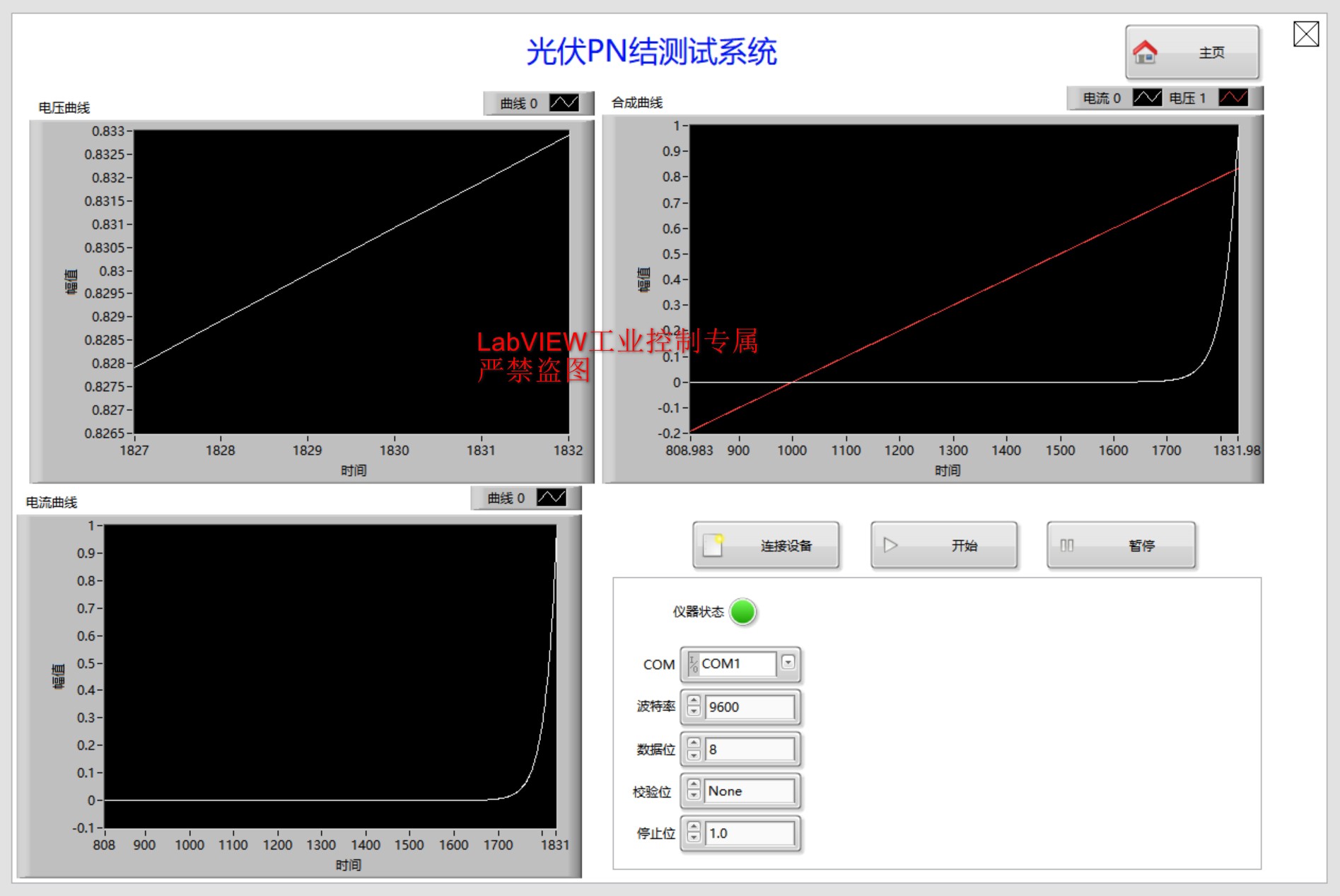This screenshot has height=896, width=1340.
Task: Increment 波特率 using the stepper up arrow
Action: tap(694, 701)
